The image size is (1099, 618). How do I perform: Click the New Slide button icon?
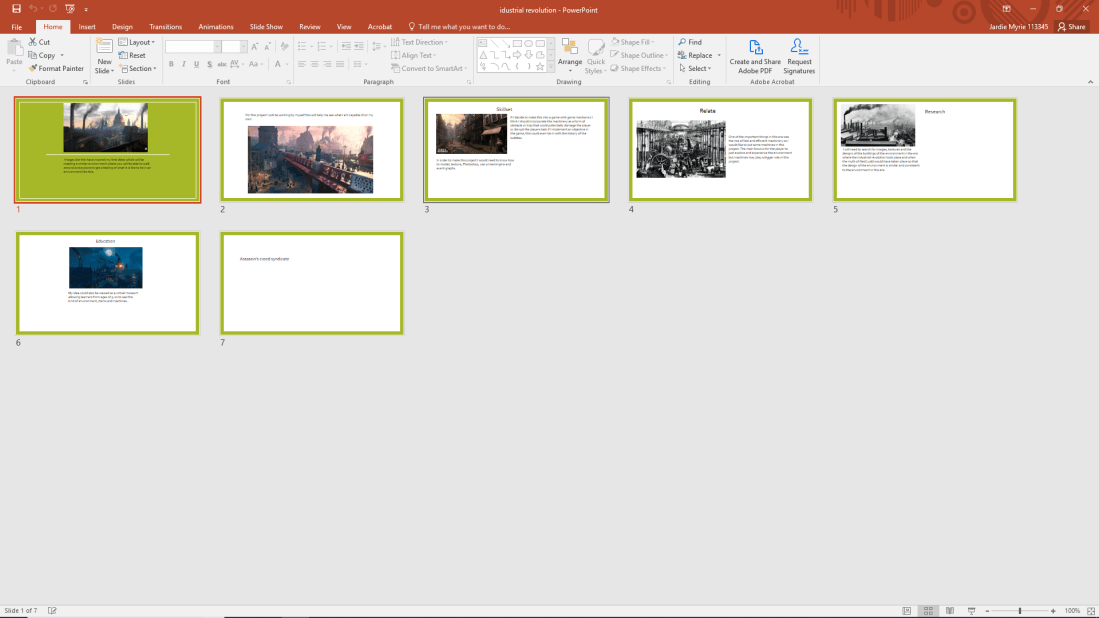[x=104, y=47]
